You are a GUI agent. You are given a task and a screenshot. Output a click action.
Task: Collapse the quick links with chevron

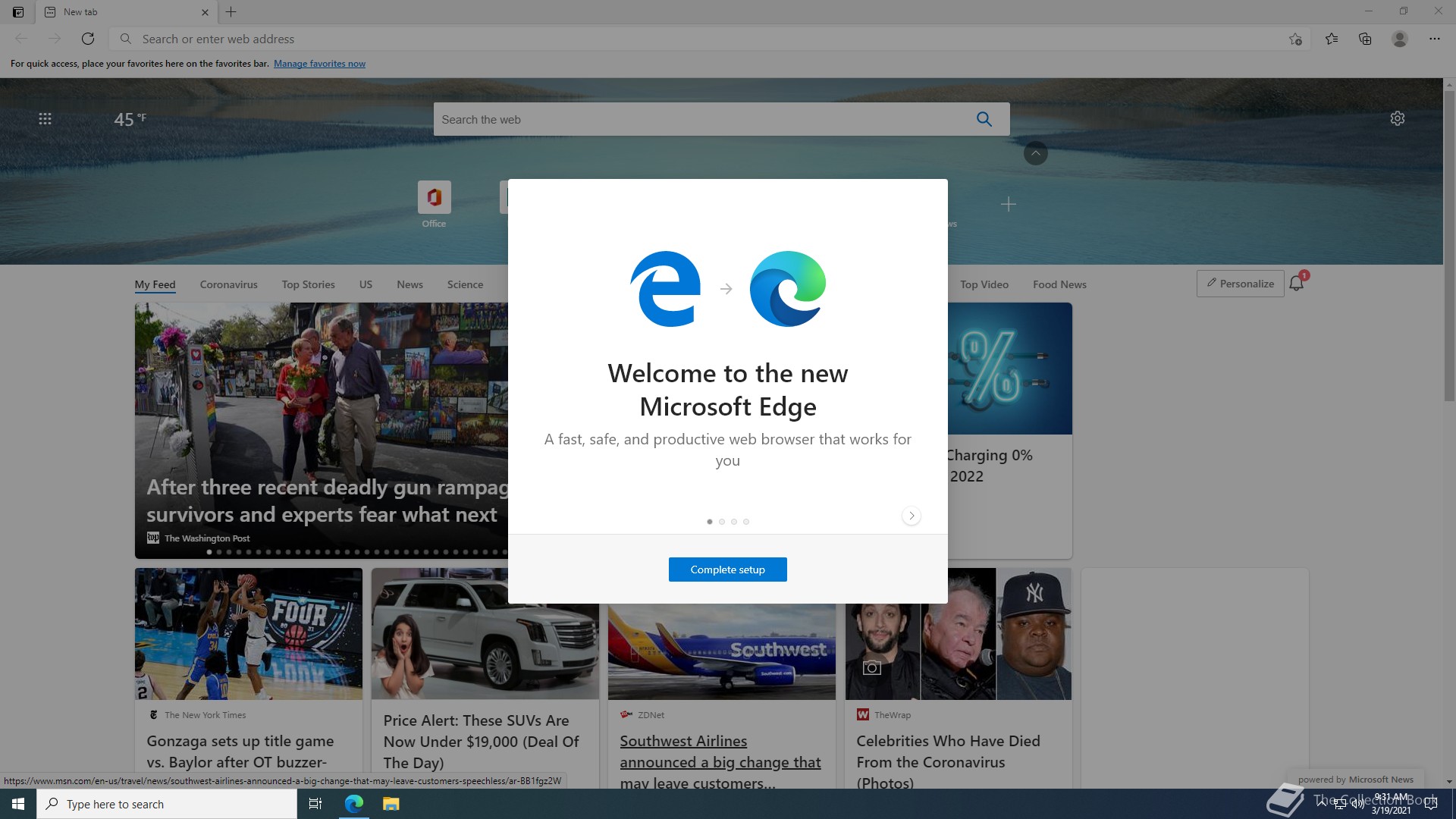1036,152
